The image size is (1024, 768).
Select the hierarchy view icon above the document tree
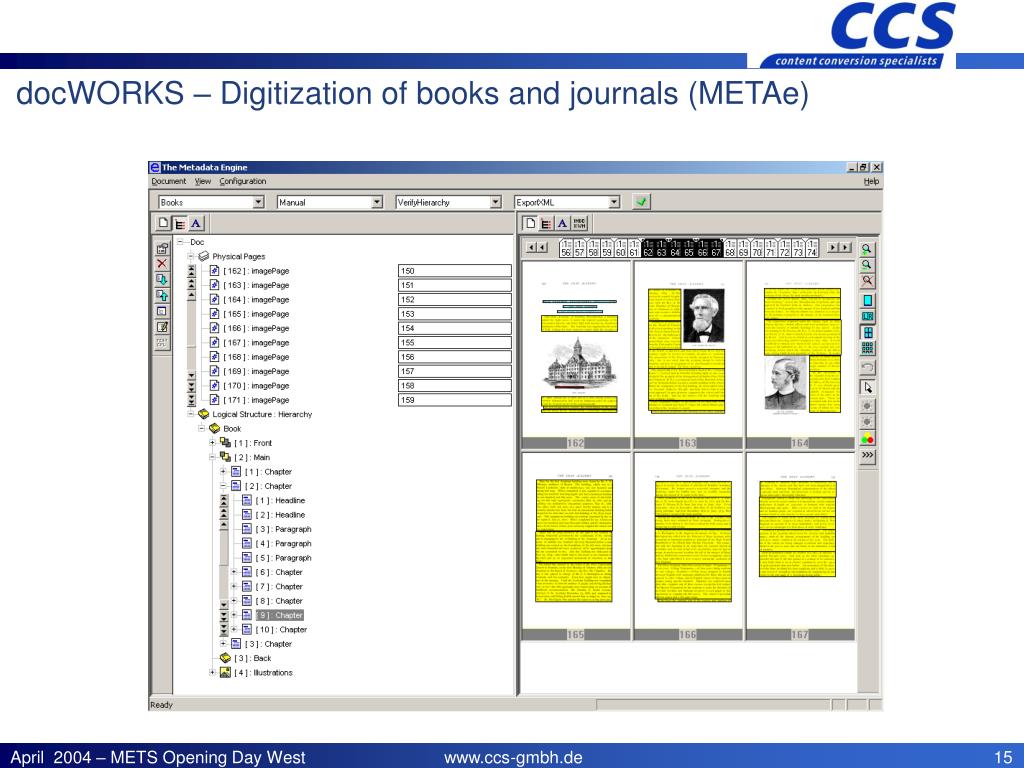click(180, 223)
